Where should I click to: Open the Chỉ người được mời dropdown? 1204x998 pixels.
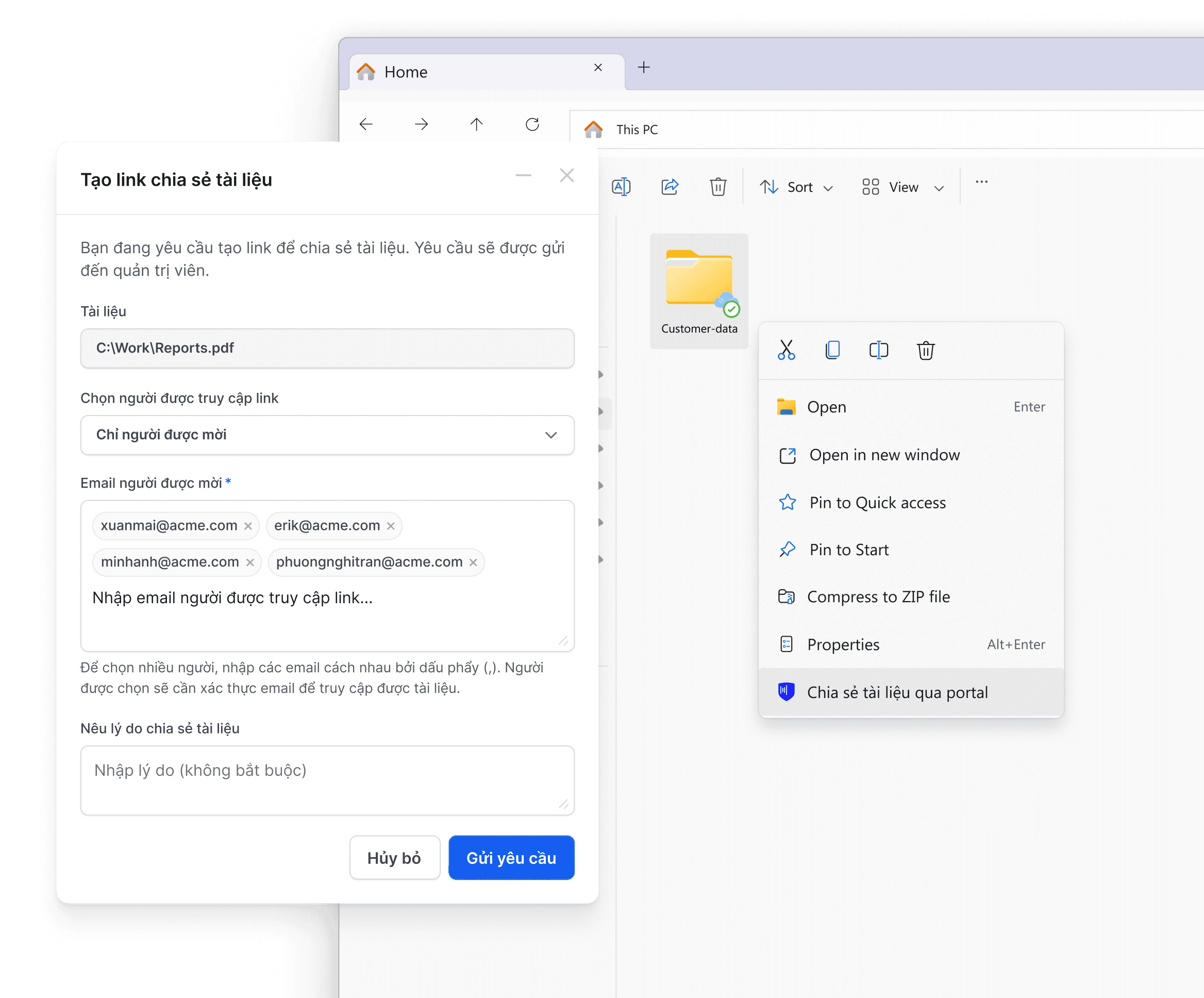click(327, 435)
